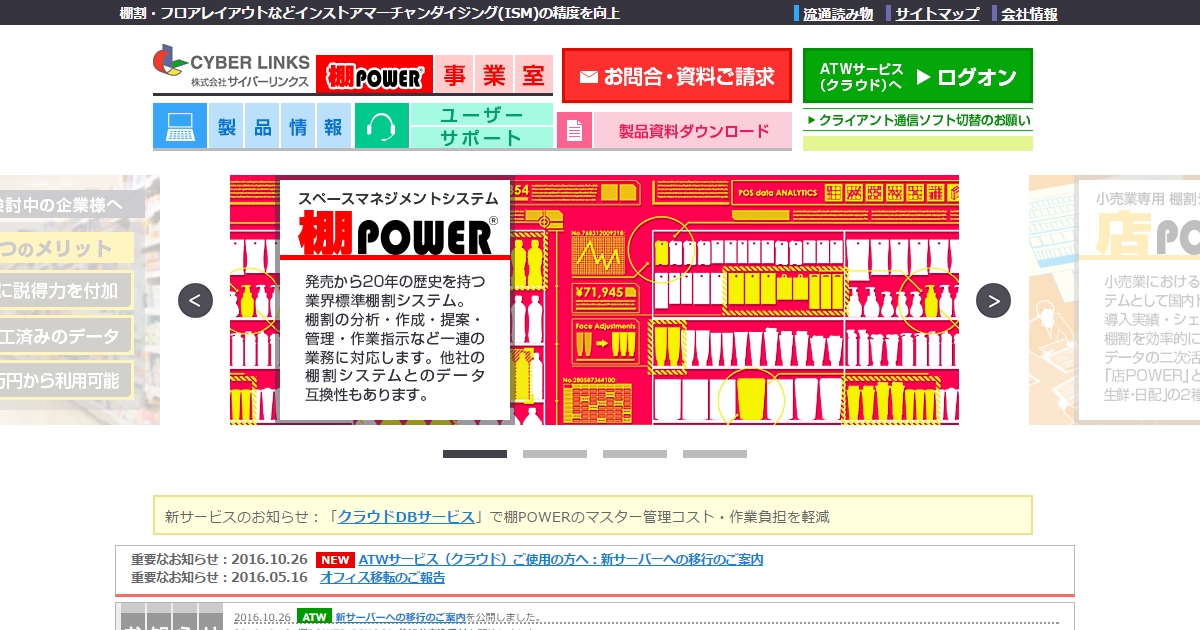Click the red NEW badge
This screenshot has width=1200, height=630.
tap(335, 560)
